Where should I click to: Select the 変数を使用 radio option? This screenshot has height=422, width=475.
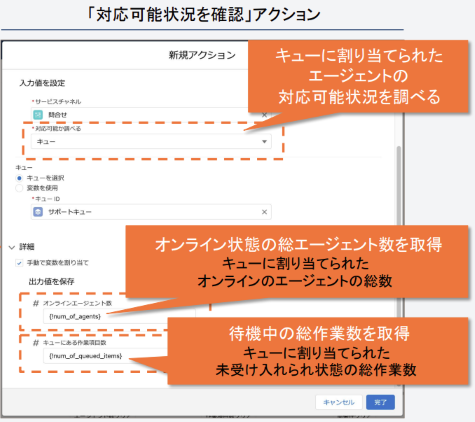pos(19,188)
